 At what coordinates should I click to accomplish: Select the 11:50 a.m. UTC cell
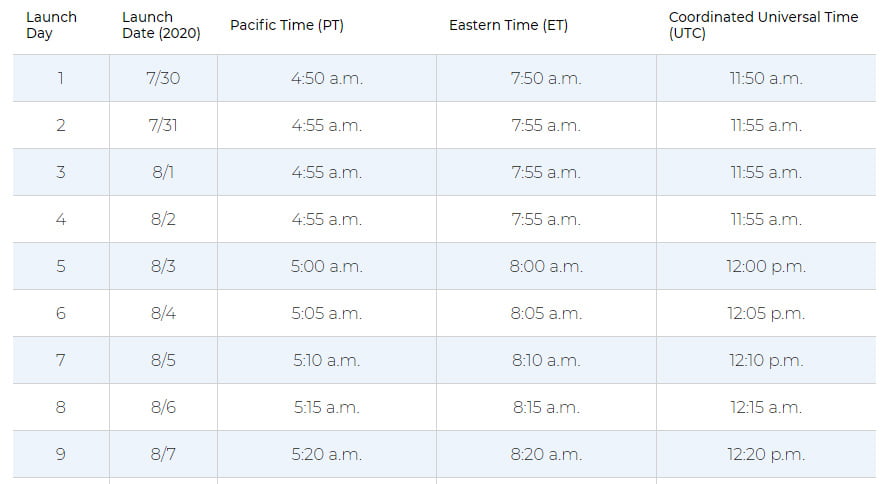[x=765, y=78]
